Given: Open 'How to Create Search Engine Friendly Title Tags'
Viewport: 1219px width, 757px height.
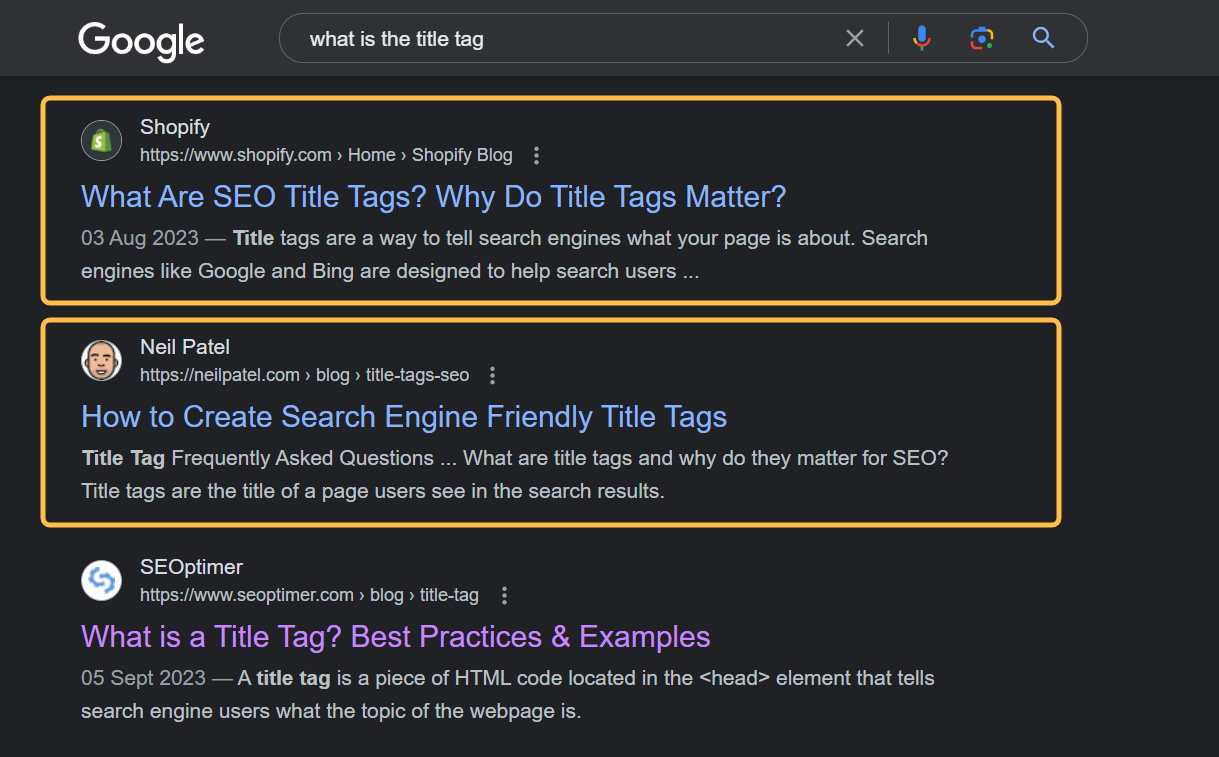Looking at the screenshot, I should (403, 416).
